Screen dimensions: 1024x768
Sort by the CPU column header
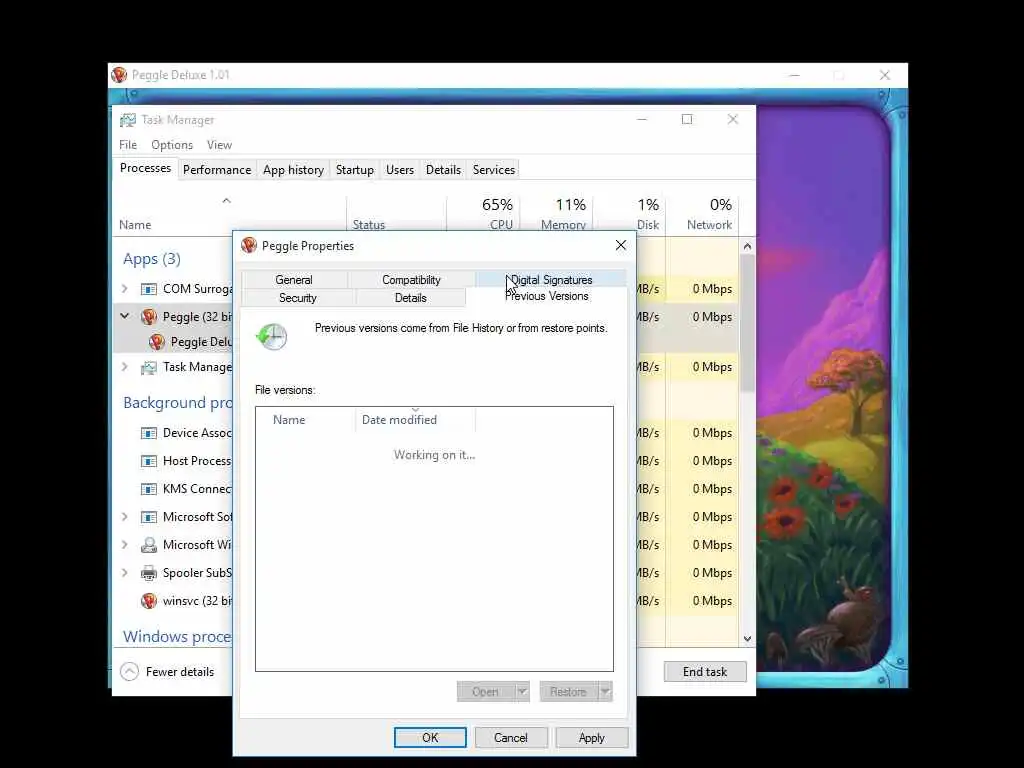tap(484, 213)
